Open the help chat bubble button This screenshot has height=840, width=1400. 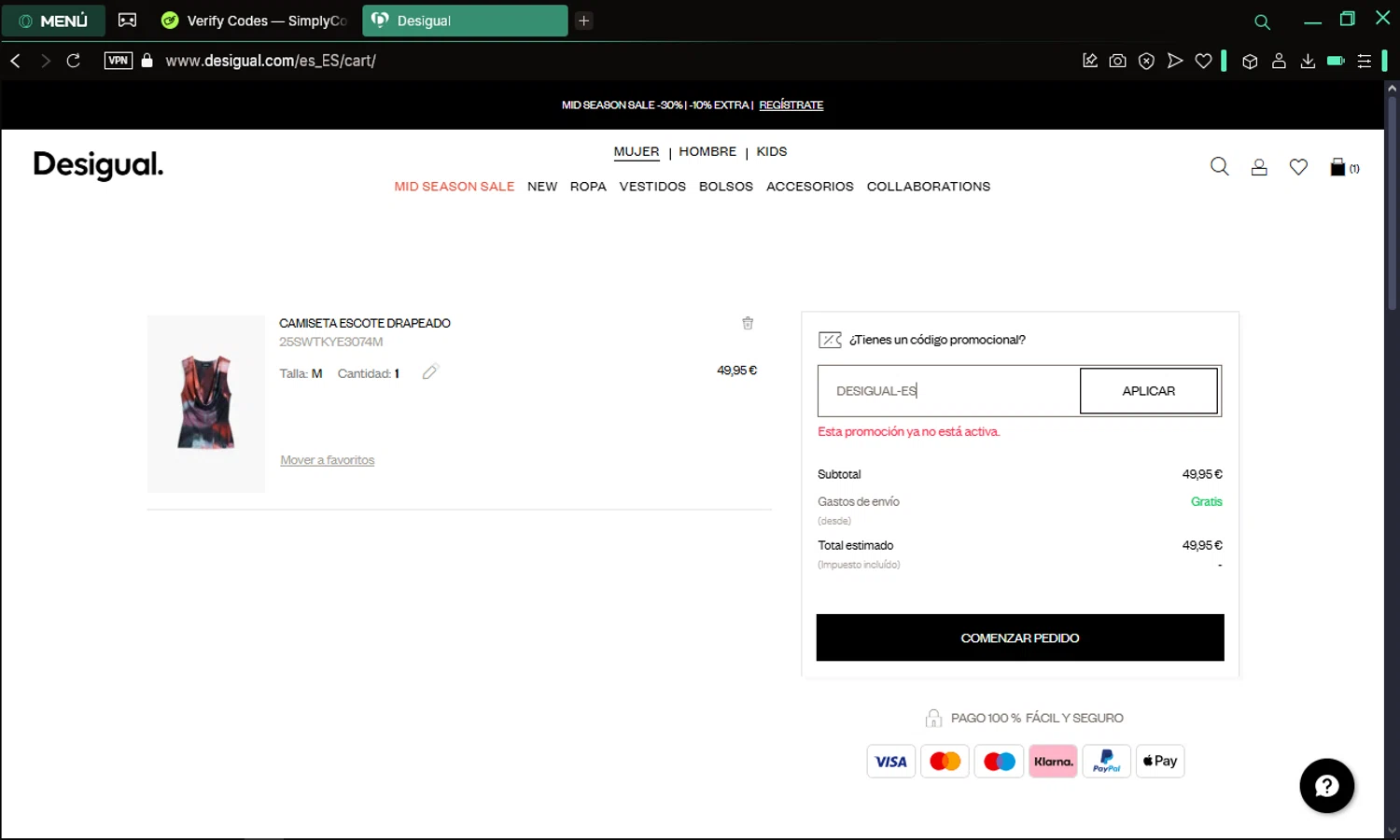point(1327,786)
